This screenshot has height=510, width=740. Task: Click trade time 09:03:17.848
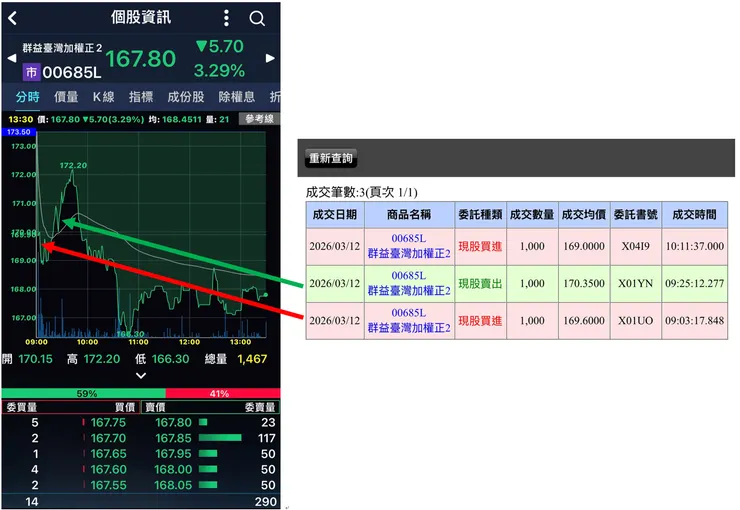(x=695, y=321)
